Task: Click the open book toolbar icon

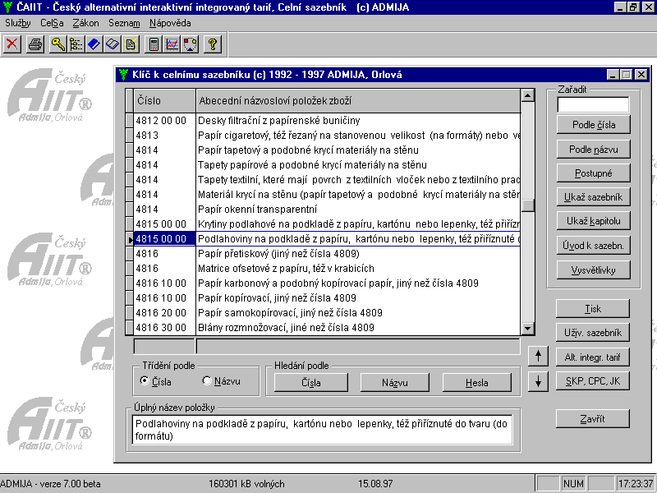Action: (x=112, y=44)
